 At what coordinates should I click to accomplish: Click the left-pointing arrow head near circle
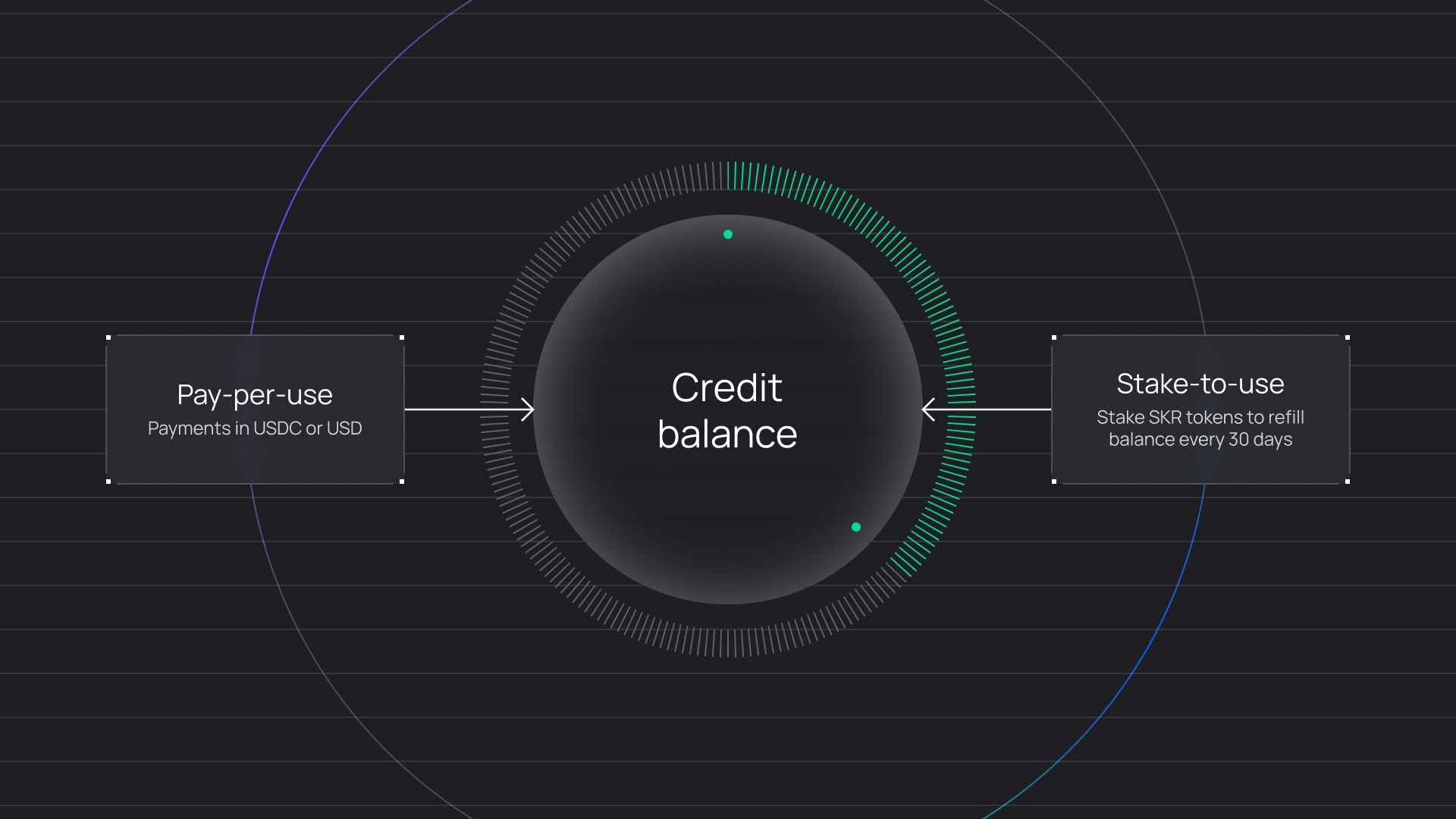(927, 409)
